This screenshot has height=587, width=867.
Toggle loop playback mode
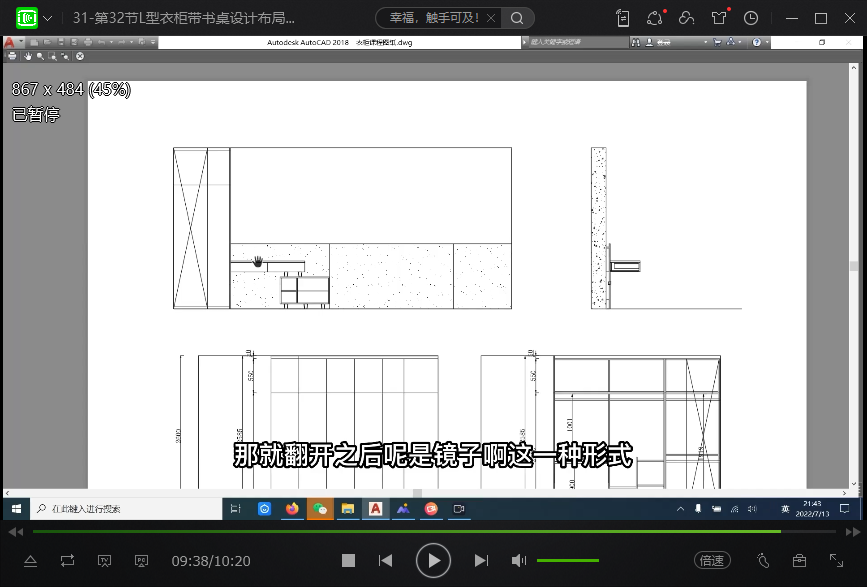(67, 561)
